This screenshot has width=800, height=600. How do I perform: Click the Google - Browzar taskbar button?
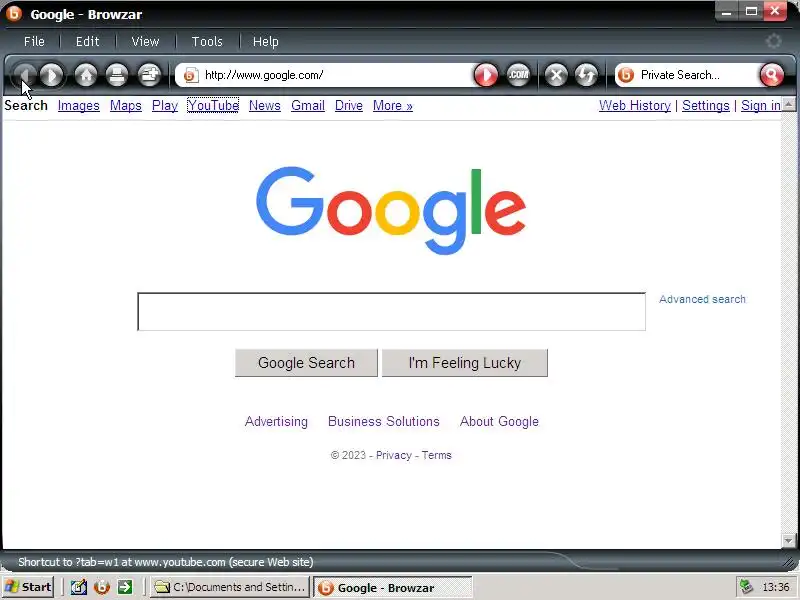pos(392,588)
